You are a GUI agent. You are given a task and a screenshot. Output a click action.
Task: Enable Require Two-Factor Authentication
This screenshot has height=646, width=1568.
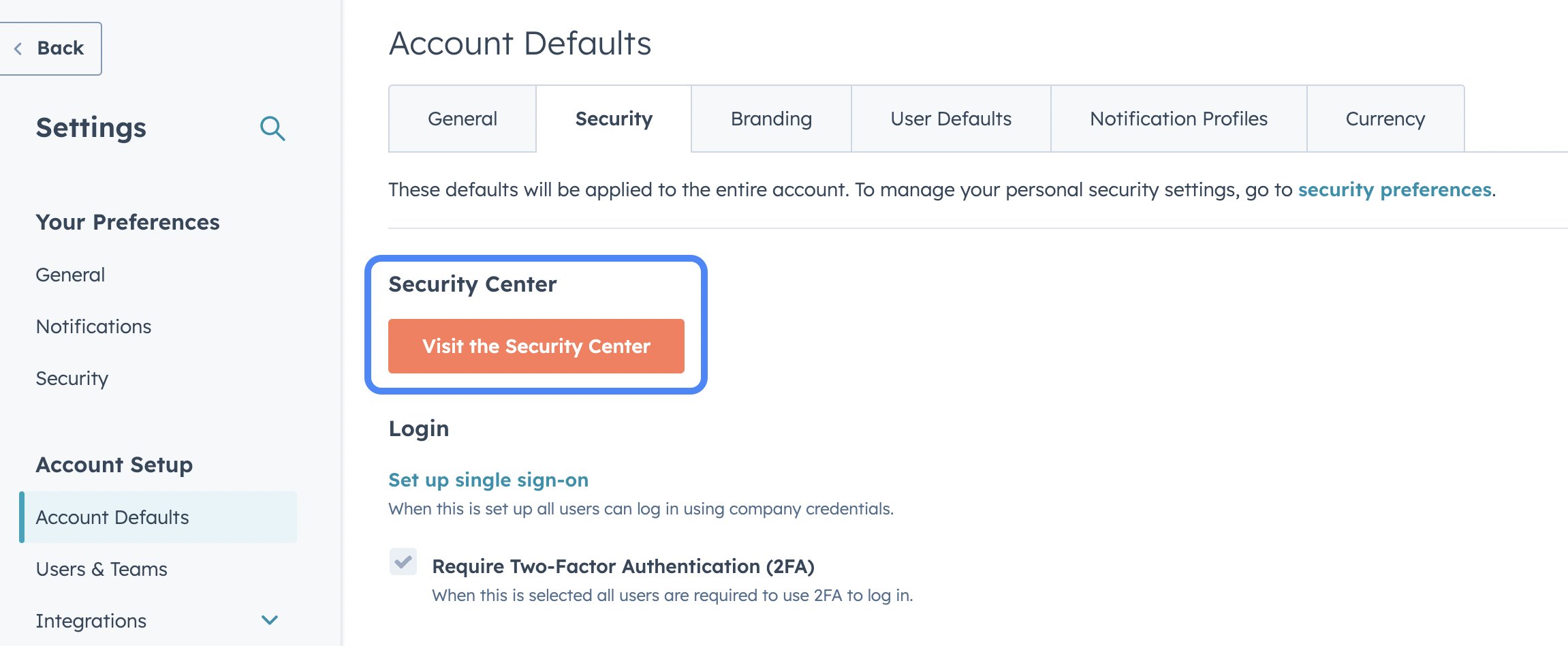click(x=403, y=562)
